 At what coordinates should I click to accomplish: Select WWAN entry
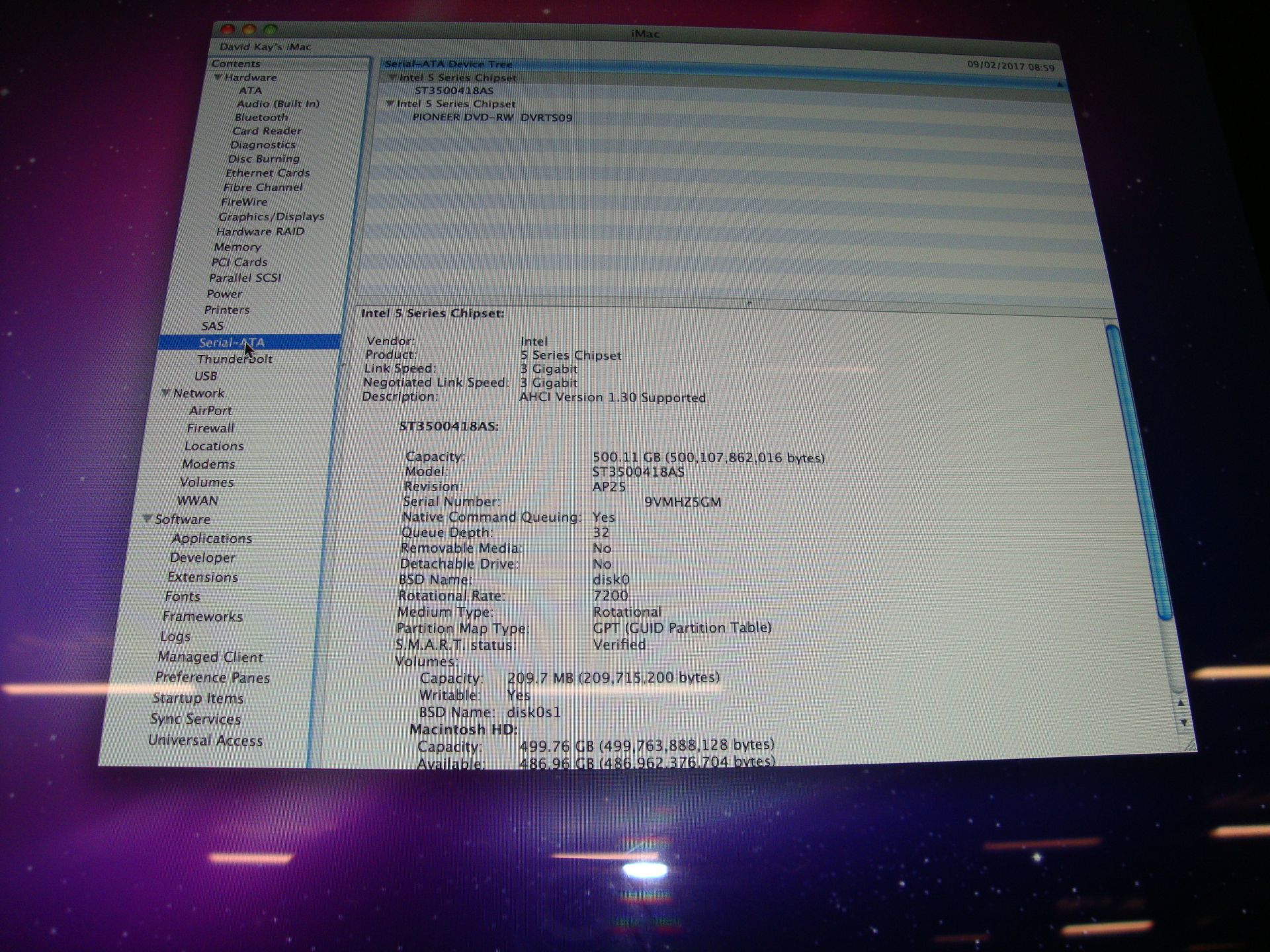tap(197, 500)
